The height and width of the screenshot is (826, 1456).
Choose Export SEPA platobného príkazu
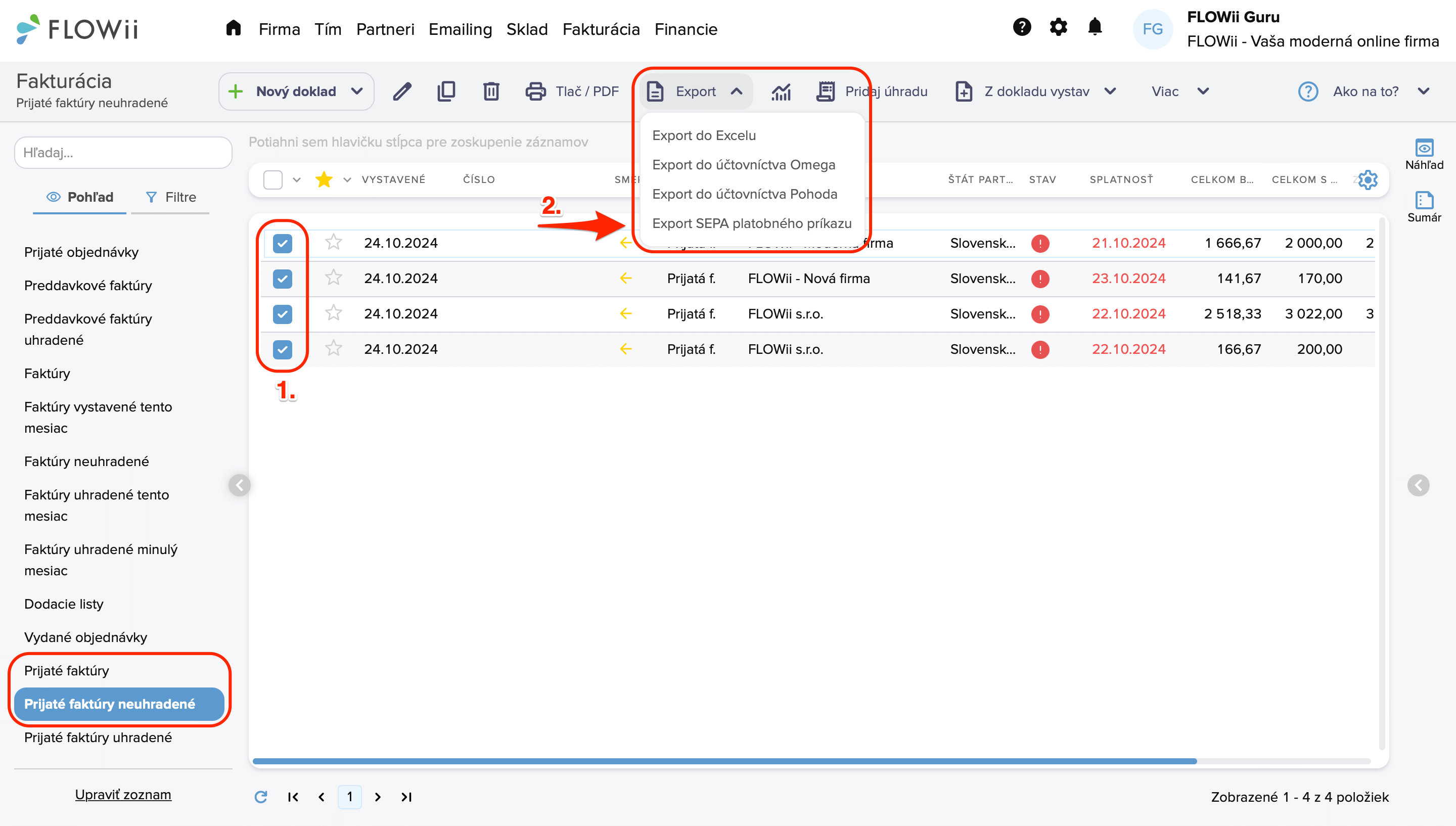click(x=752, y=223)
